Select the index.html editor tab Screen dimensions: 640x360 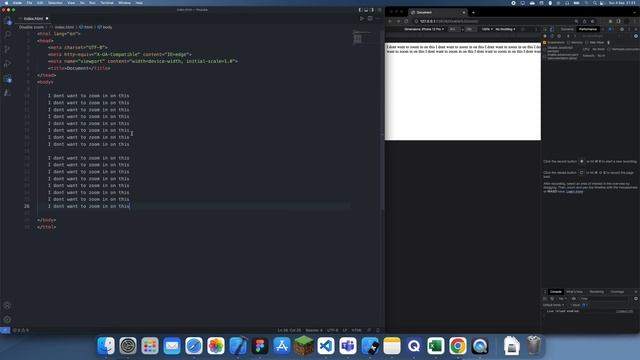click(x=33, y=18)
